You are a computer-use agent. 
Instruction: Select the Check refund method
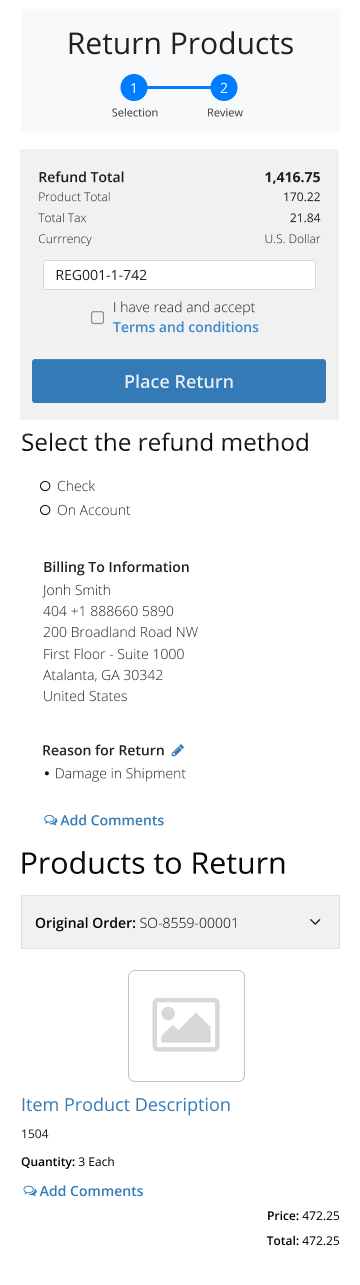[45, 486]
